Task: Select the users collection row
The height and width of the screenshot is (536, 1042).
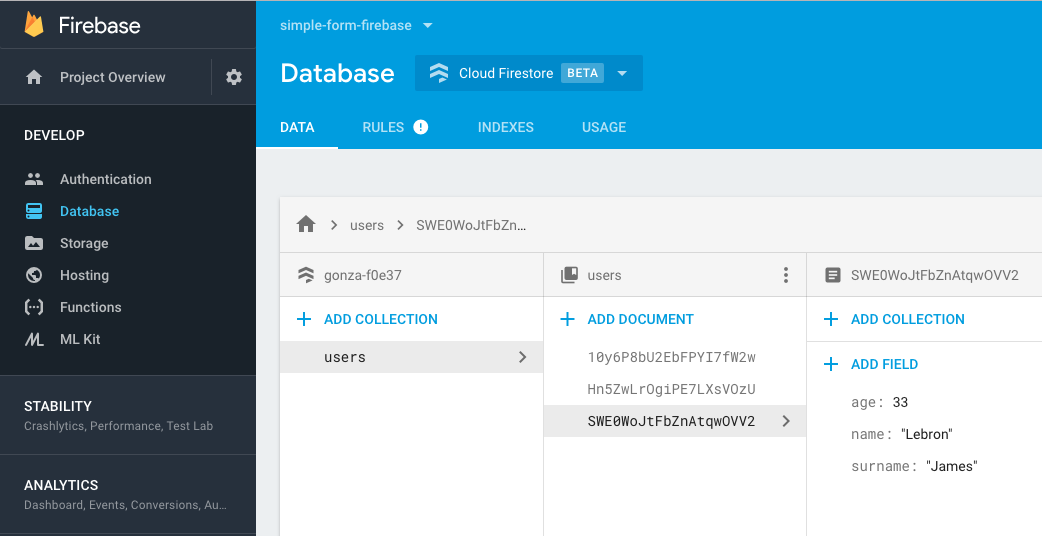Action: click(411, 357)
